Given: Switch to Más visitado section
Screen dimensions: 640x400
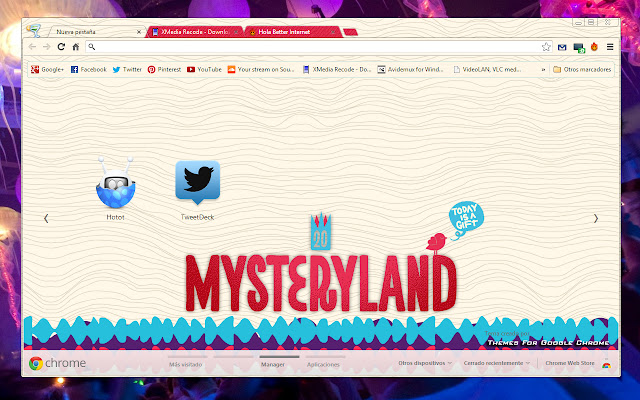Looking at the screenshot, I should (186, 364).
